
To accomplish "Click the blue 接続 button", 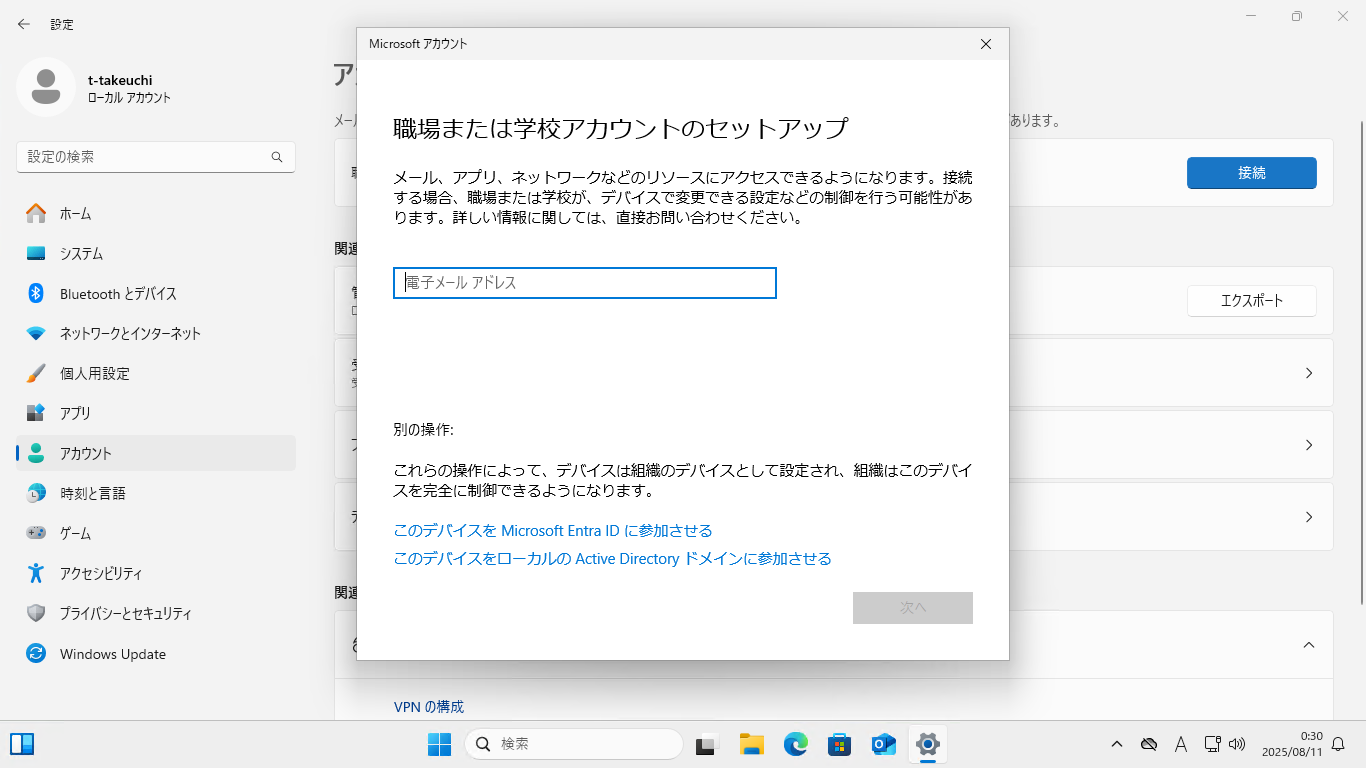I will tap(1252, 173).
